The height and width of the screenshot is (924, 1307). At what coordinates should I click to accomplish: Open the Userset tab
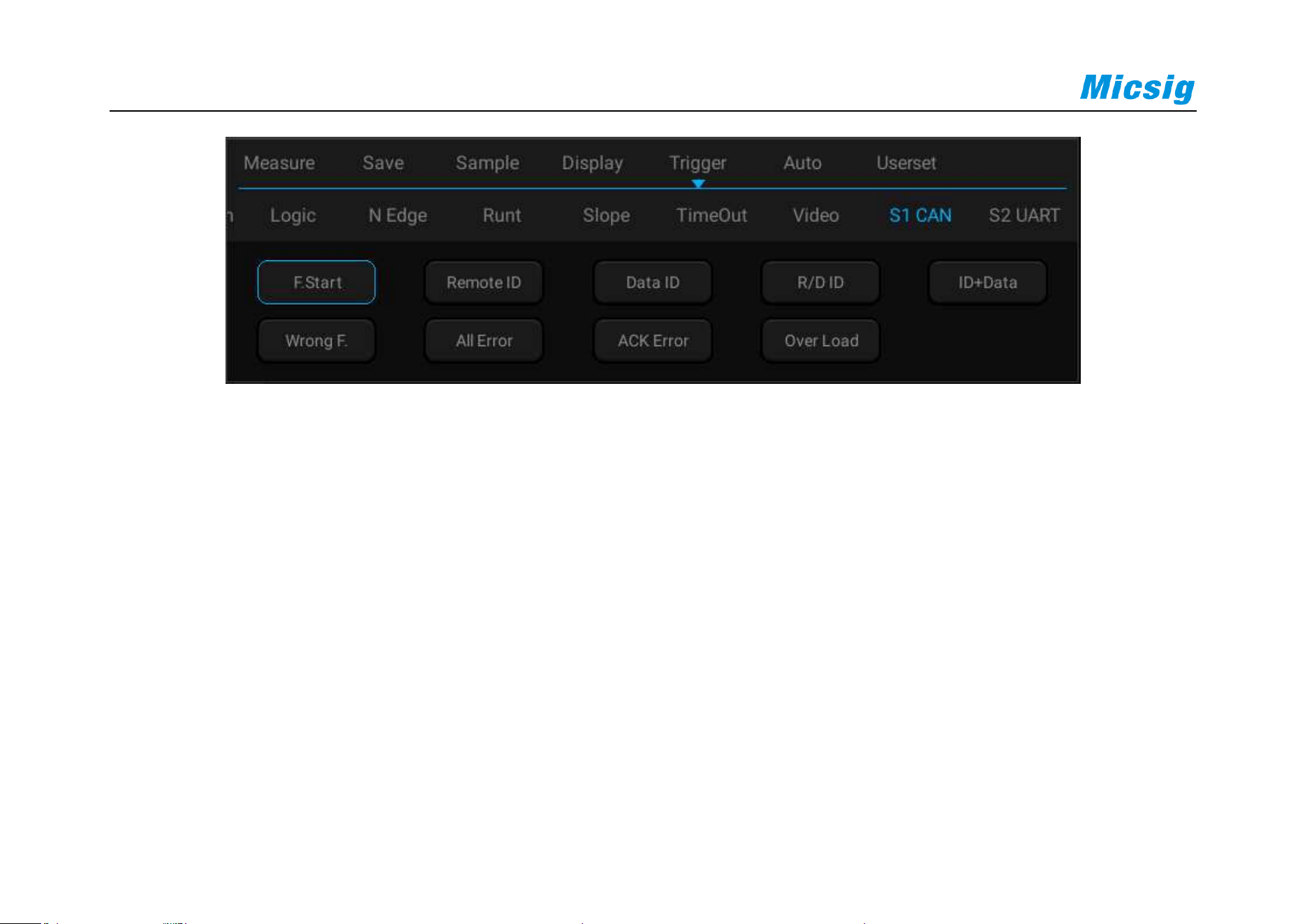point(906,163)
